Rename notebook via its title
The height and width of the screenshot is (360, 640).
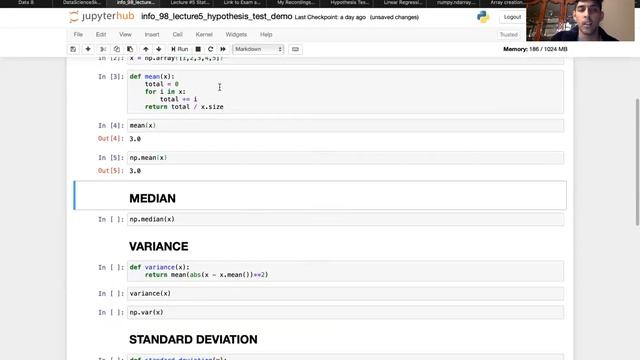(216, 17)
